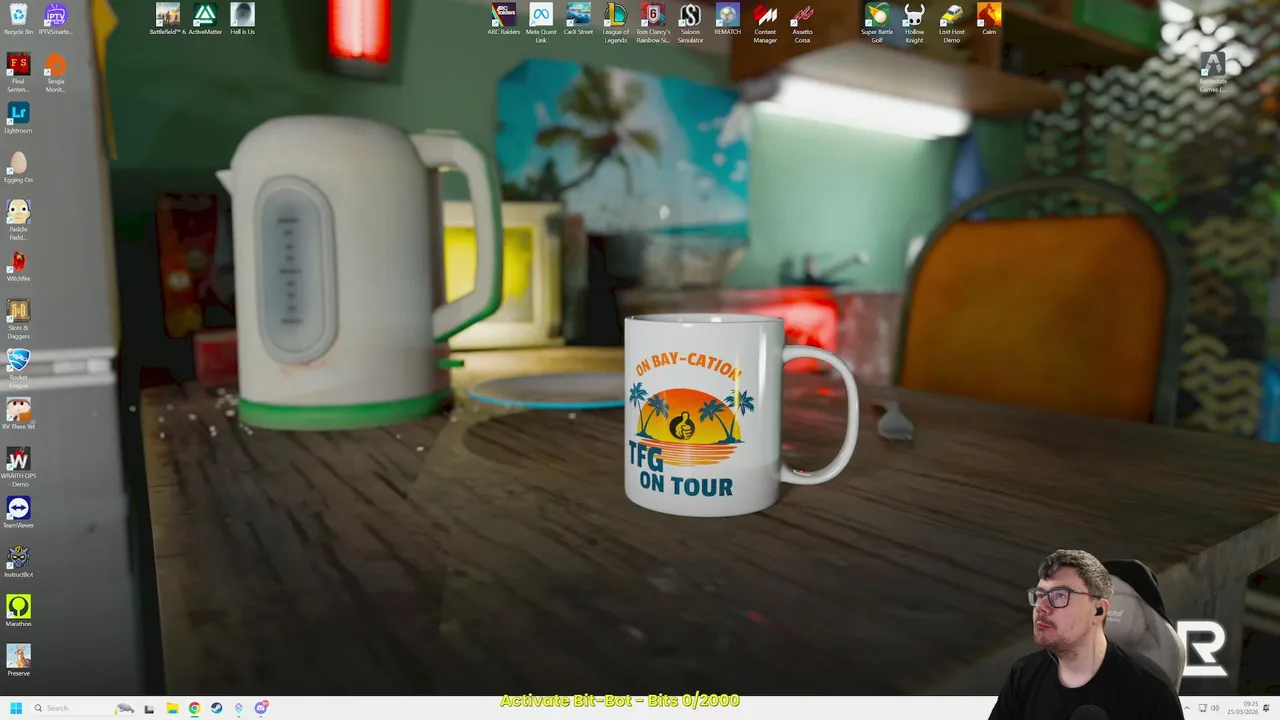
Task: Open File Explorer from the taskbar
Action: (172, 708)
